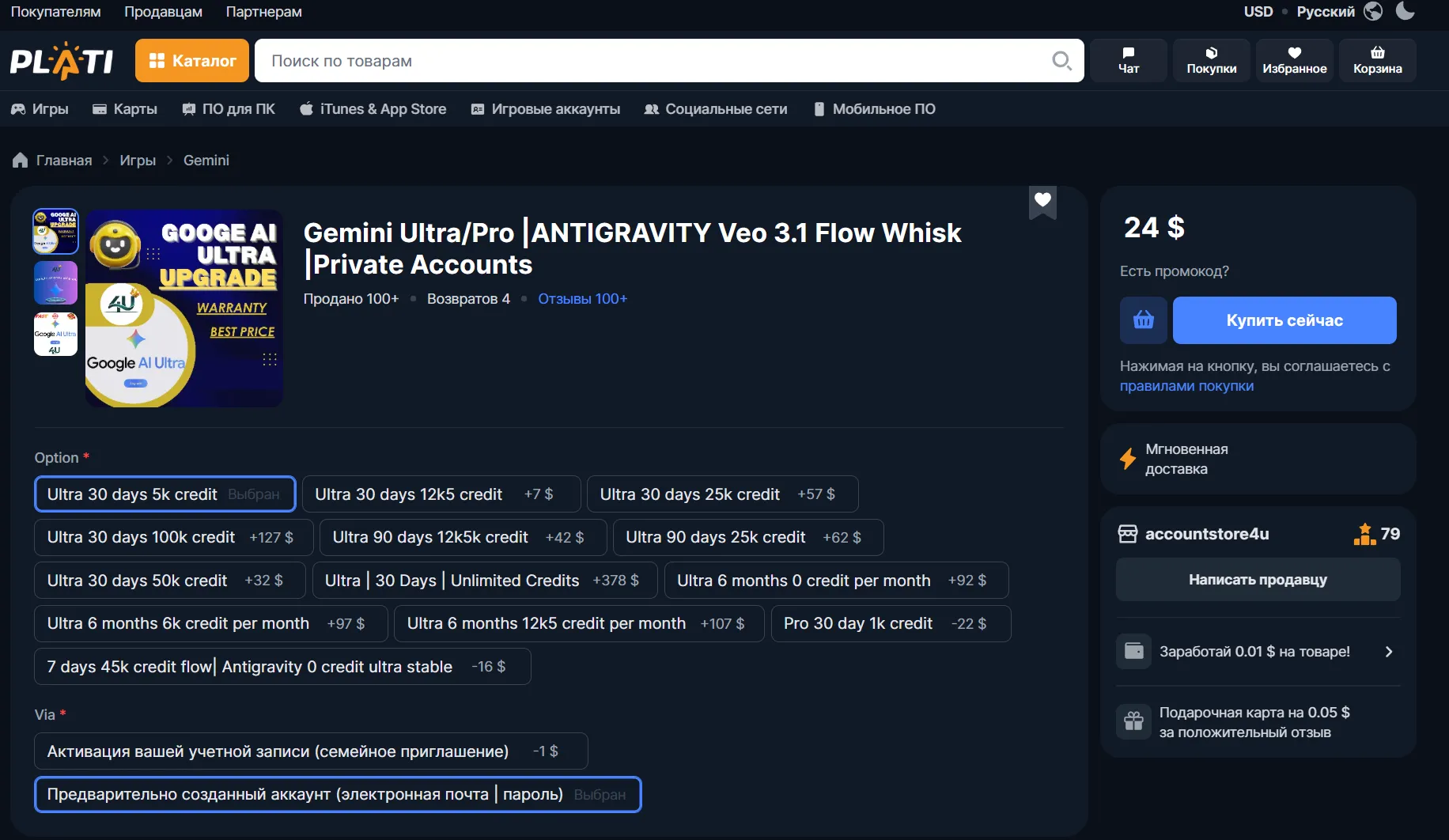Click the add-to-basket icon button
This screenshot has width=1449, height=840.
point(1144,320)
